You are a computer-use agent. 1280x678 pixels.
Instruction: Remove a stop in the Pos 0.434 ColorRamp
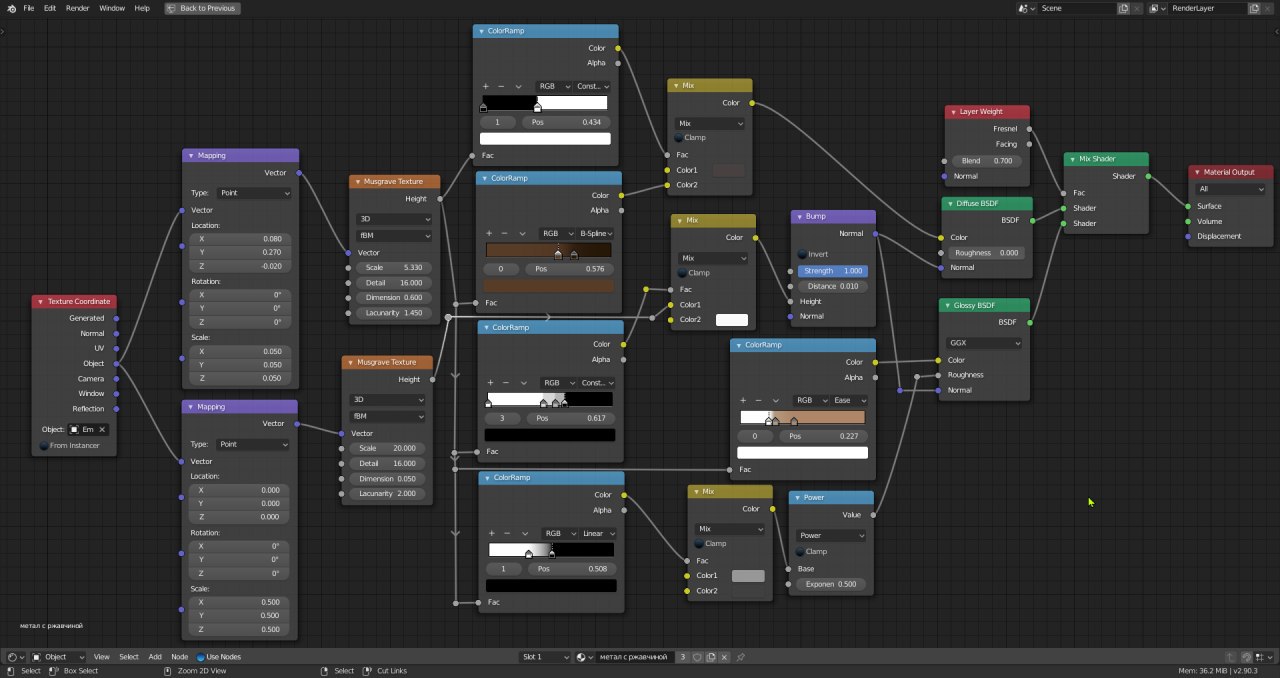pos(502,86)
